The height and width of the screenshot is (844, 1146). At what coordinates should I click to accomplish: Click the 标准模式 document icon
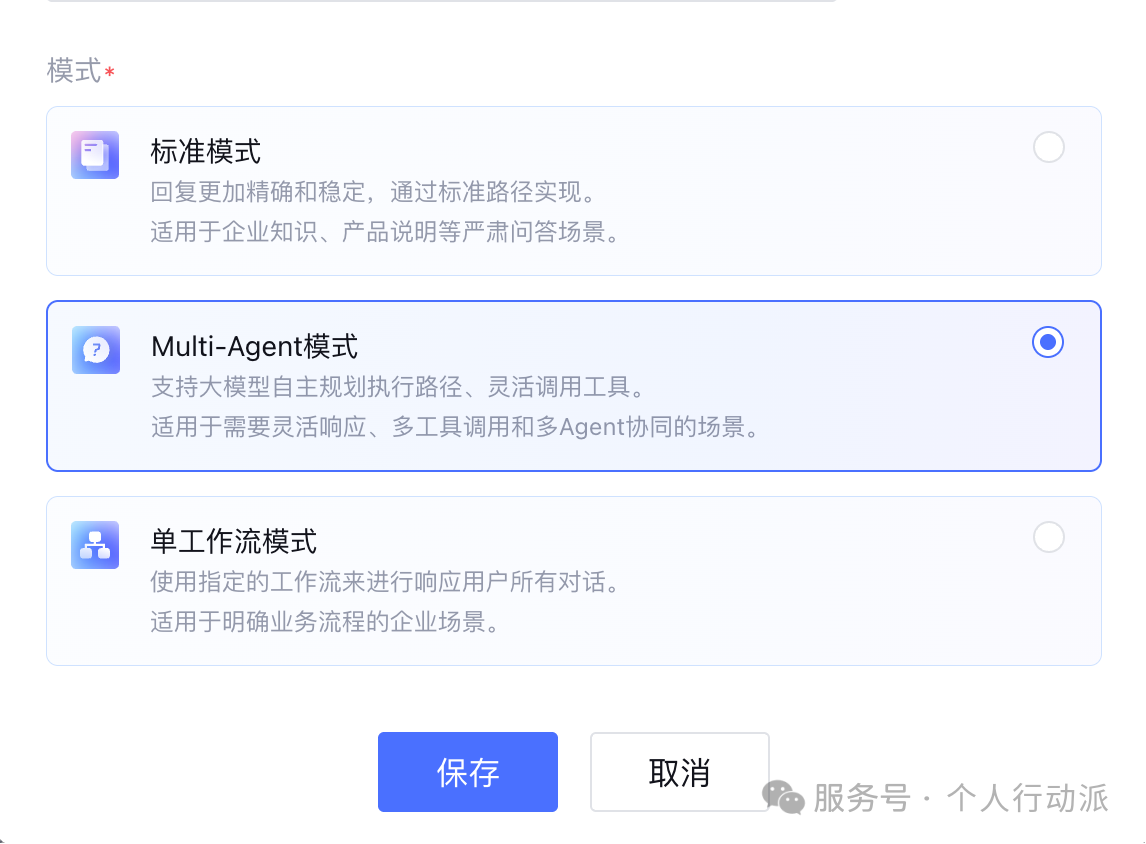[95, 155]
